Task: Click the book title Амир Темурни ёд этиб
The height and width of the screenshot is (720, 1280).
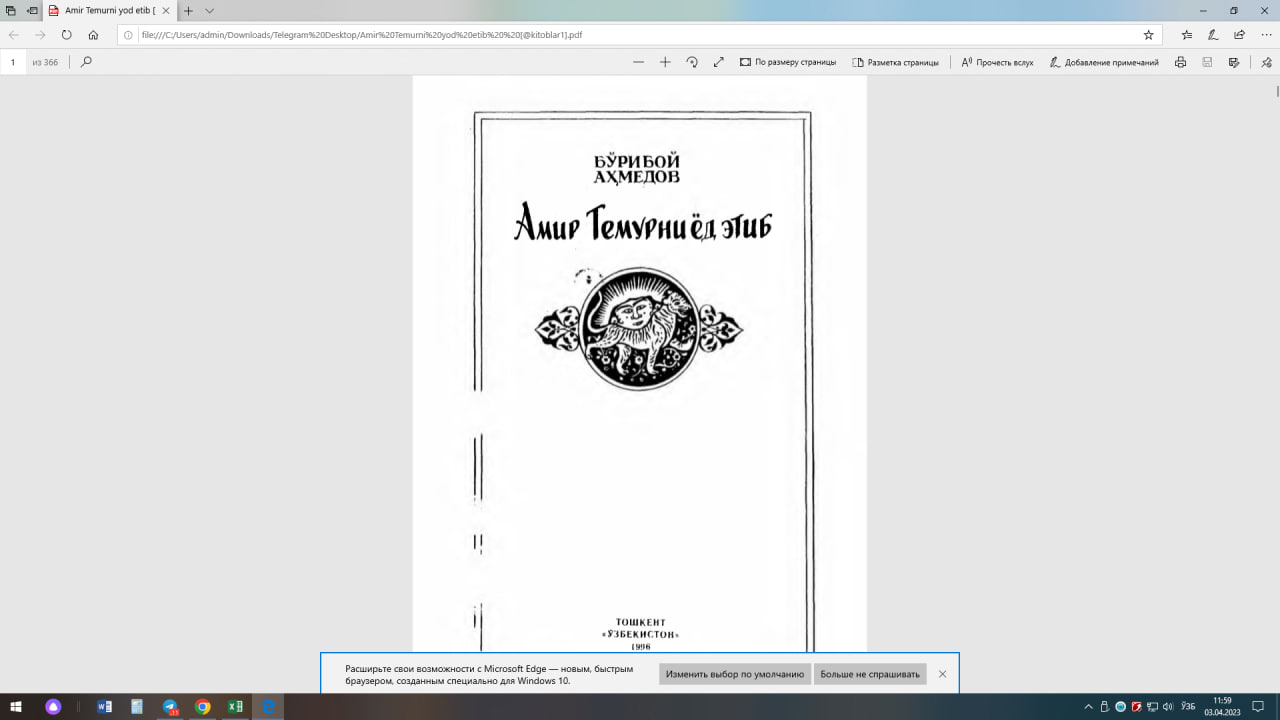Action: click(x=642, y=222)
